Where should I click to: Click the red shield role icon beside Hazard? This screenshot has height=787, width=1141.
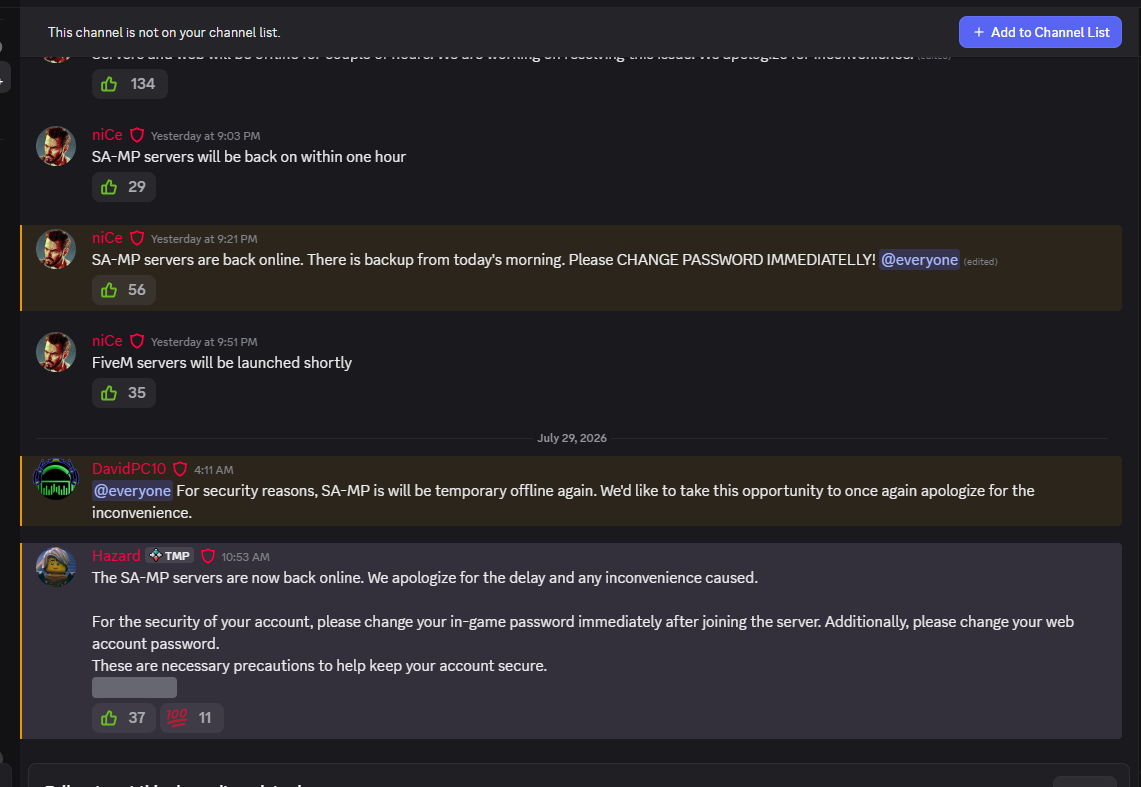[x=207, y=556]
